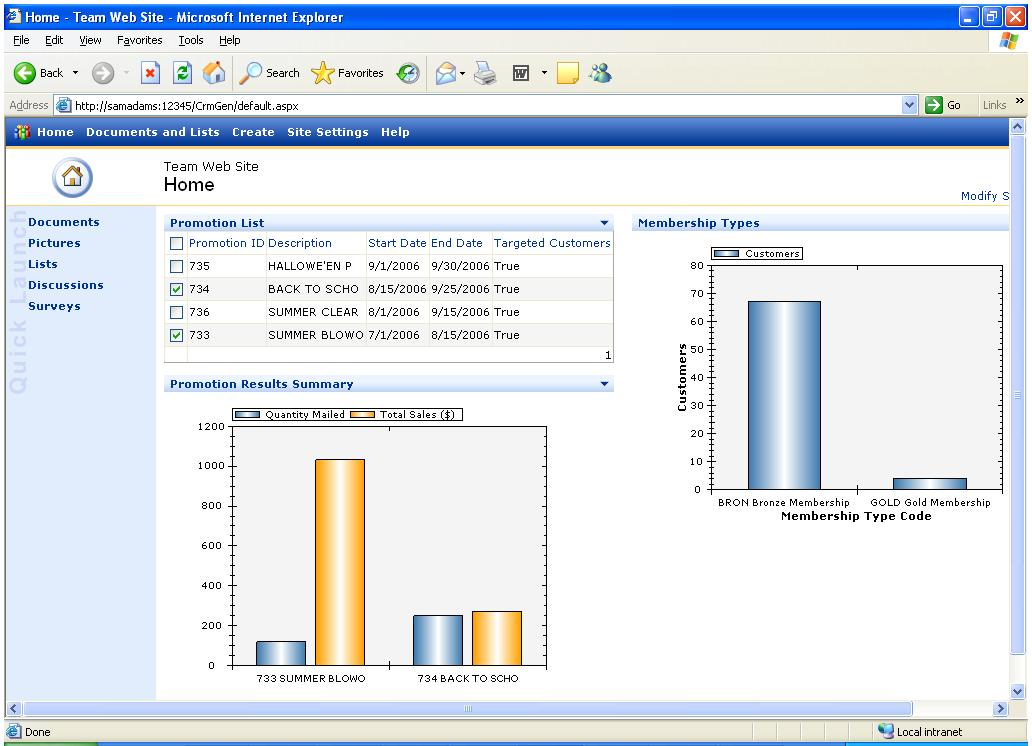Click the horizontal scrollbar thumb
This screenshot has height=746, width=1032.
468,709
